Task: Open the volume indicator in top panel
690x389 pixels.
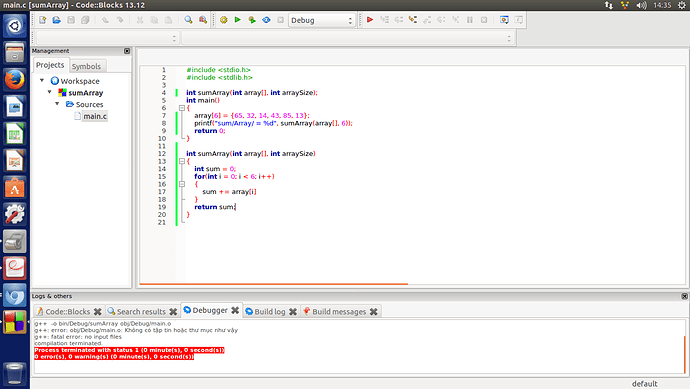Action: (x=641, y=5)
